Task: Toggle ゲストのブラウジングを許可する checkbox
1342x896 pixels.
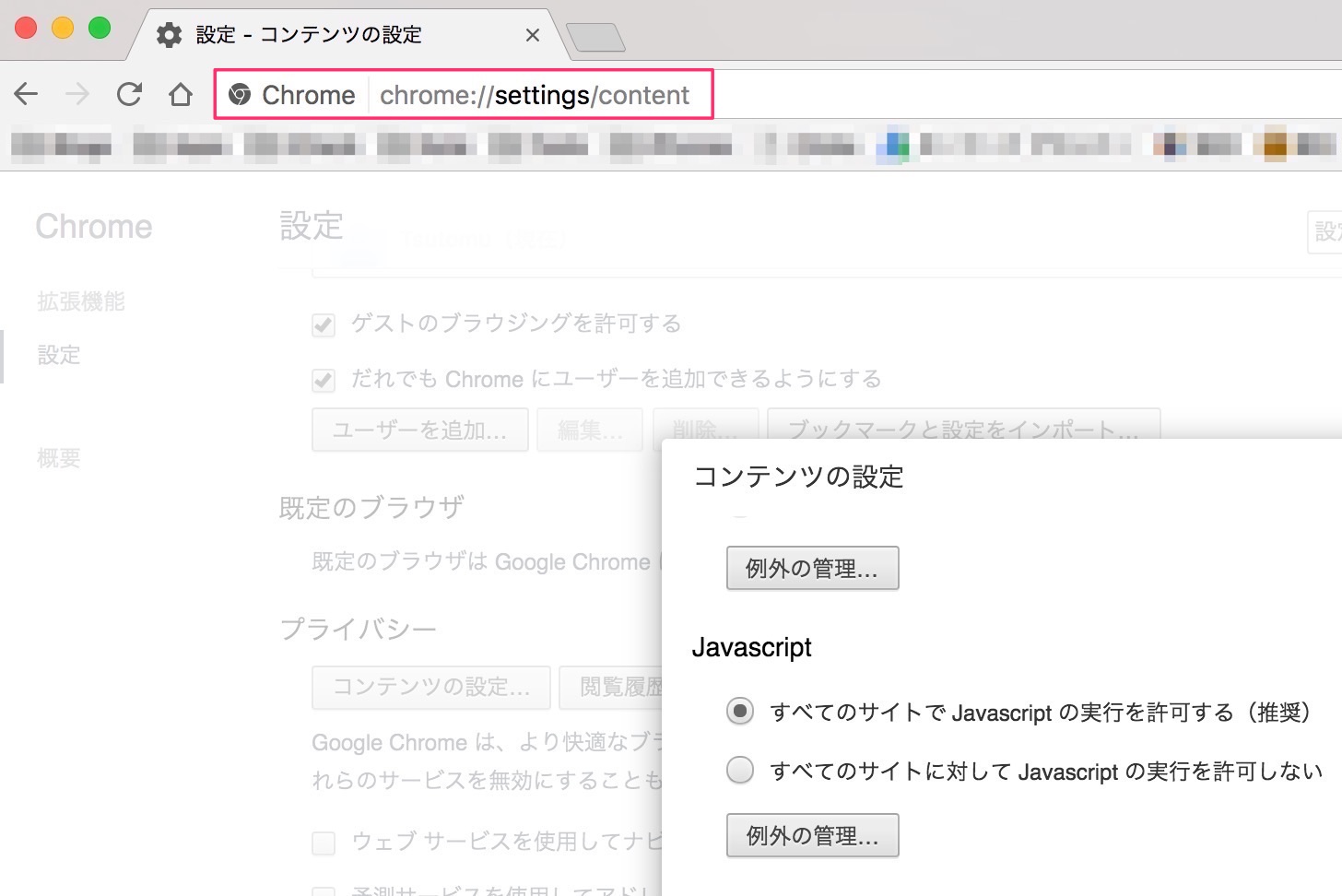Action: [x=324, y=324]
